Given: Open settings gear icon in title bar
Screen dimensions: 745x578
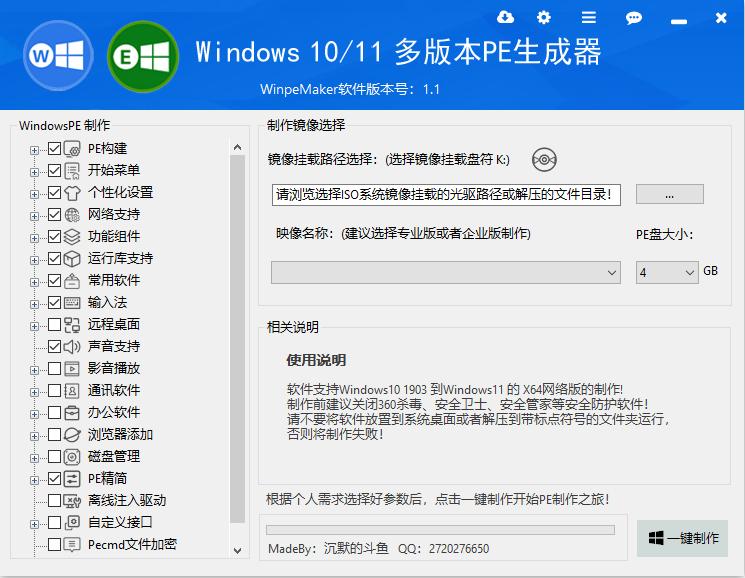Looking at the screenshot, I should coord(544,18).
